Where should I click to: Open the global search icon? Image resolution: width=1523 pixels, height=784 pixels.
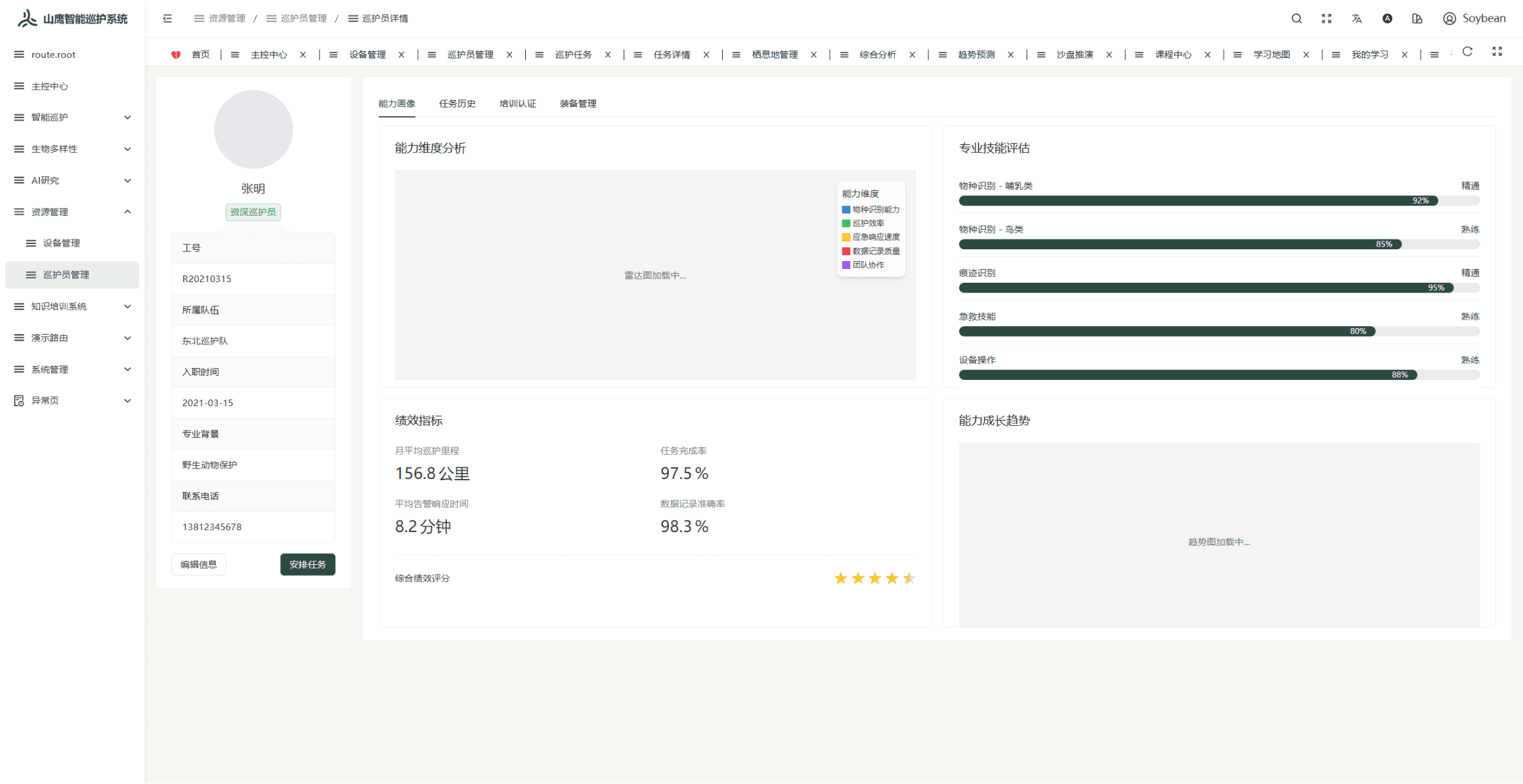1297,18
